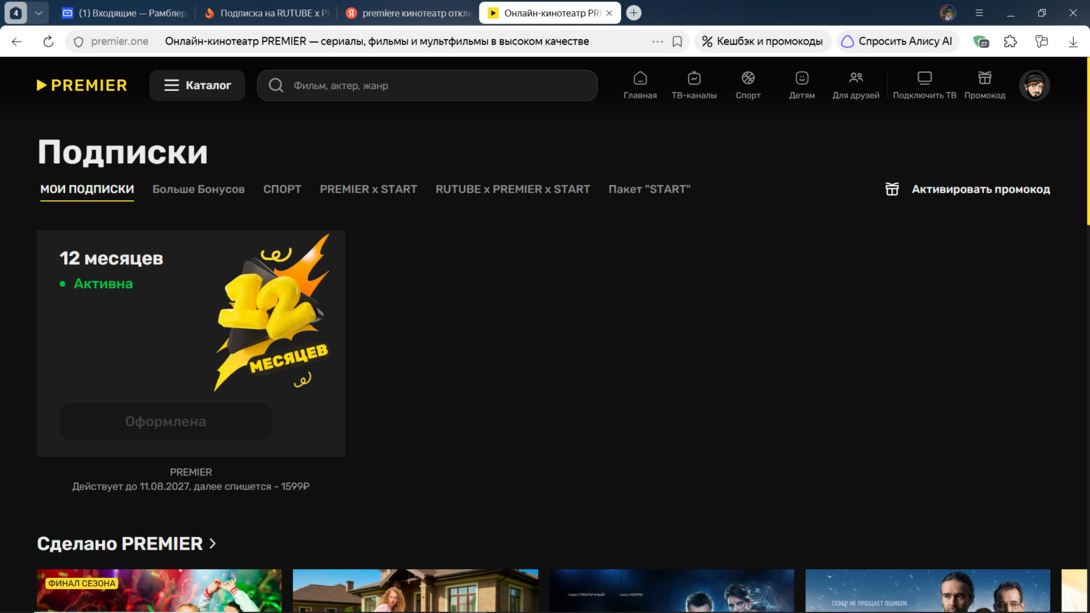Switch to Больше Бонусов tab
Image resolution: width=1090 pixels, height=613 pixels.
pos(198,189)
